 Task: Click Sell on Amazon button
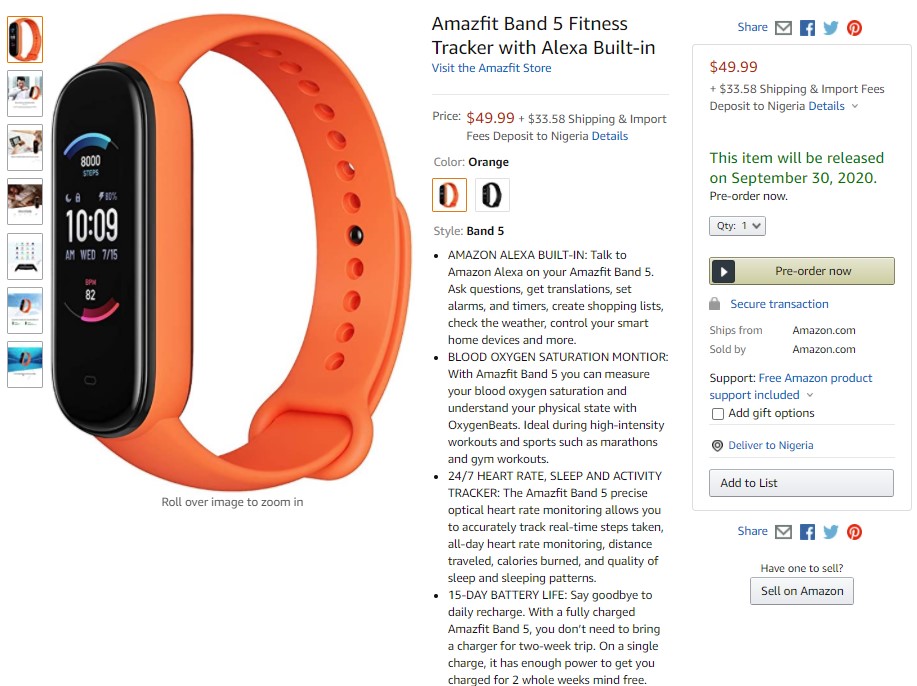(x=802, y=591)
